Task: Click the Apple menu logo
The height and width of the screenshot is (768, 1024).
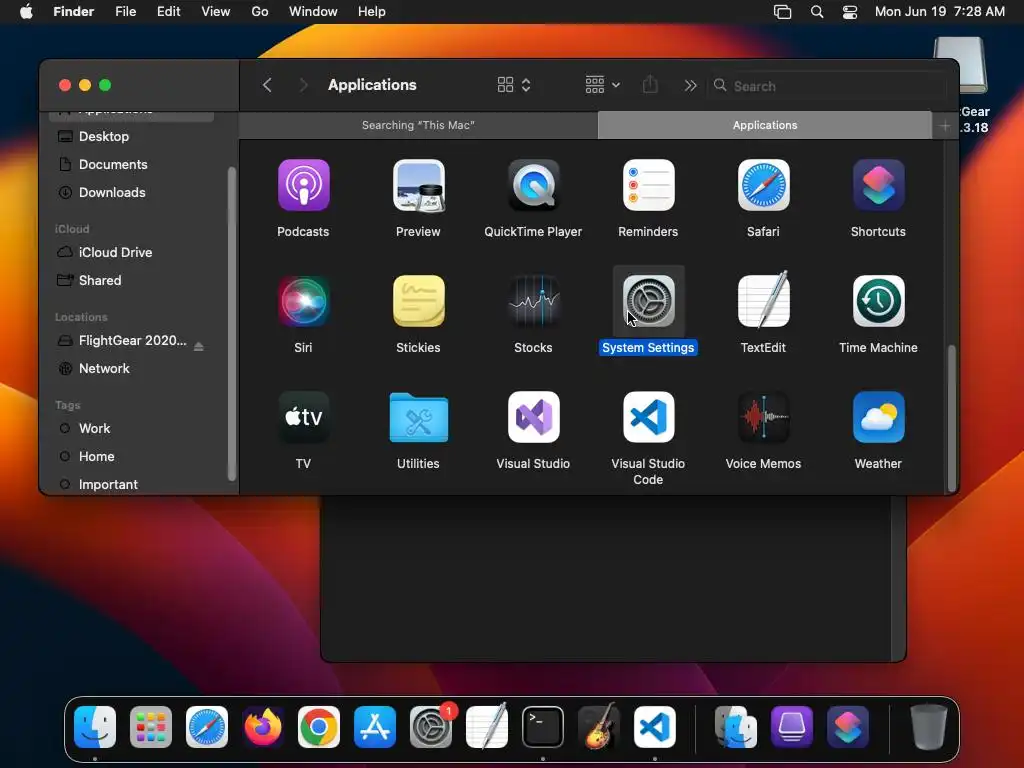Action: [x=26, y=12]
